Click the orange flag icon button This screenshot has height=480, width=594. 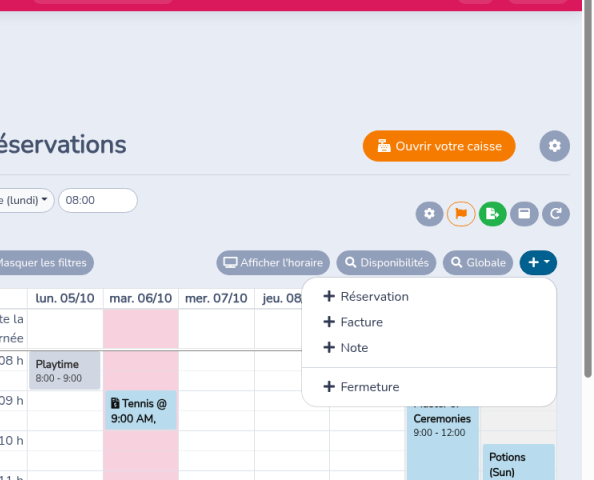(x=461, y=214)
